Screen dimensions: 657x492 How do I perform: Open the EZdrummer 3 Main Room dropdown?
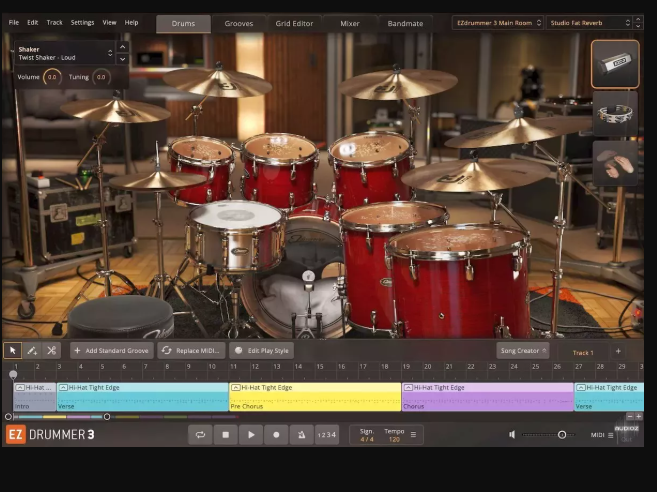498,23
